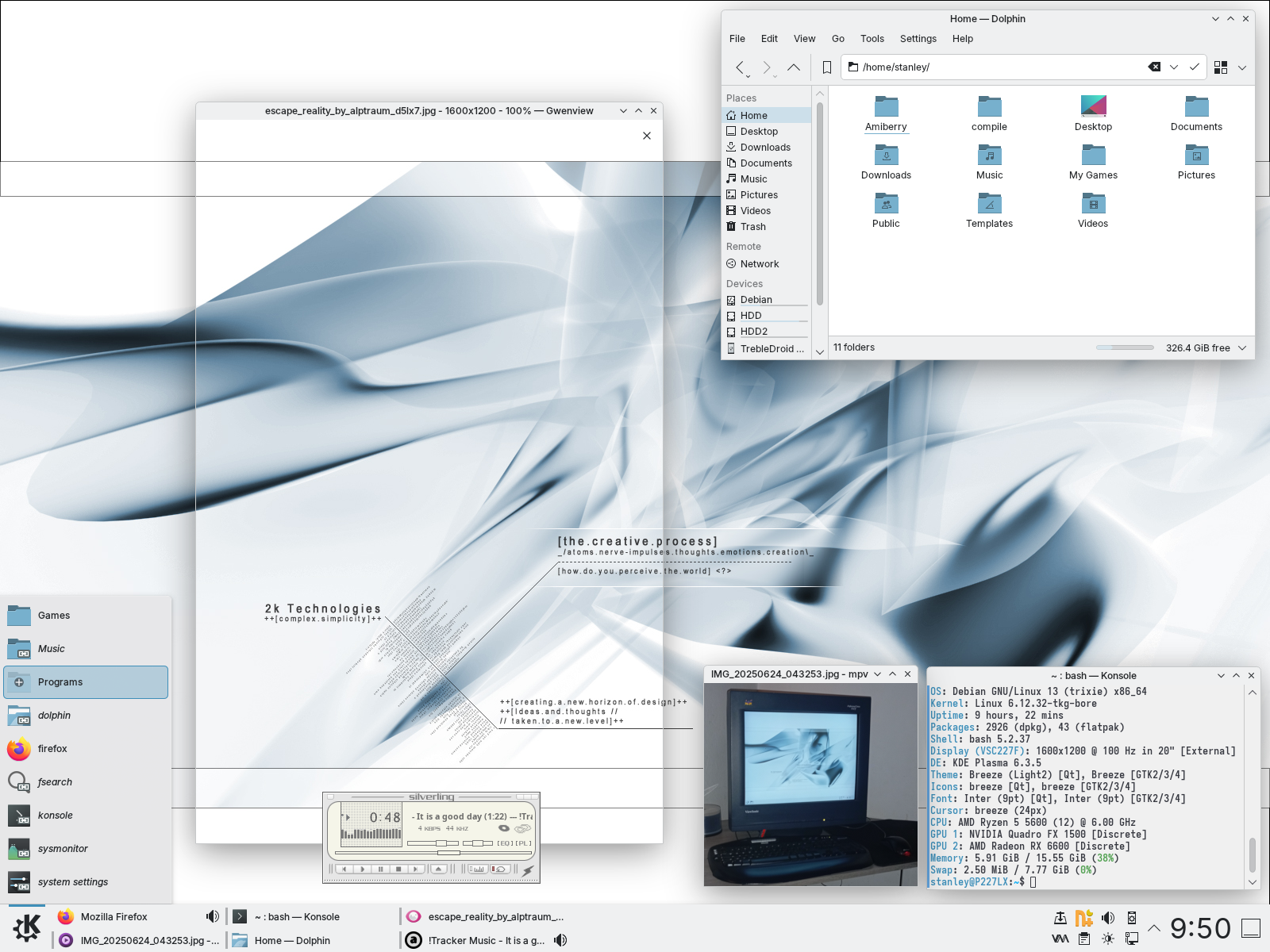Mute !Tracker Music audio in taskbar
The width and height of the screenshot is (1270, 952).
point(560,940)
